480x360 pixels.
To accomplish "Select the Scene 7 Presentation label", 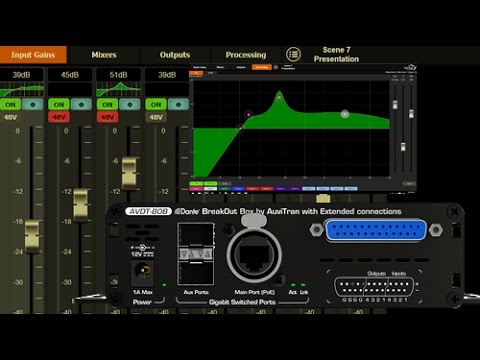I will [336, 54].
